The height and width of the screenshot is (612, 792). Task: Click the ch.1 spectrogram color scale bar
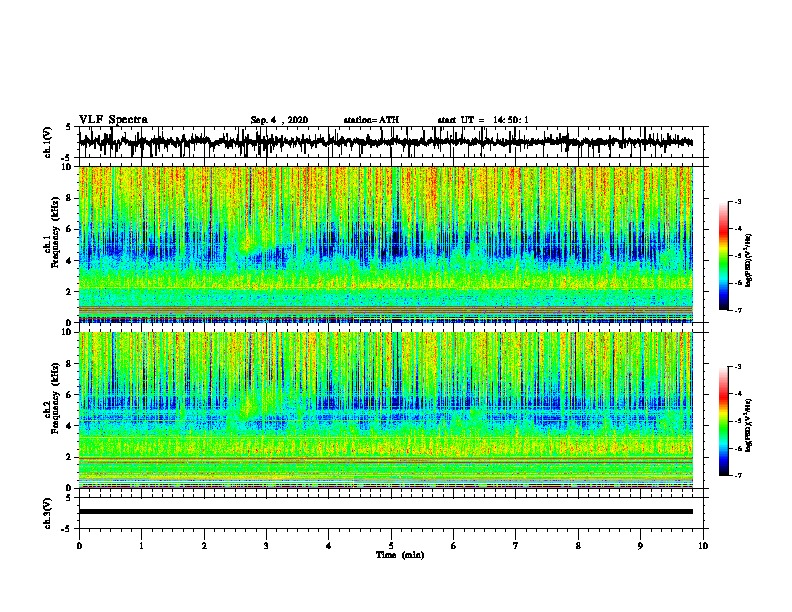723,256
